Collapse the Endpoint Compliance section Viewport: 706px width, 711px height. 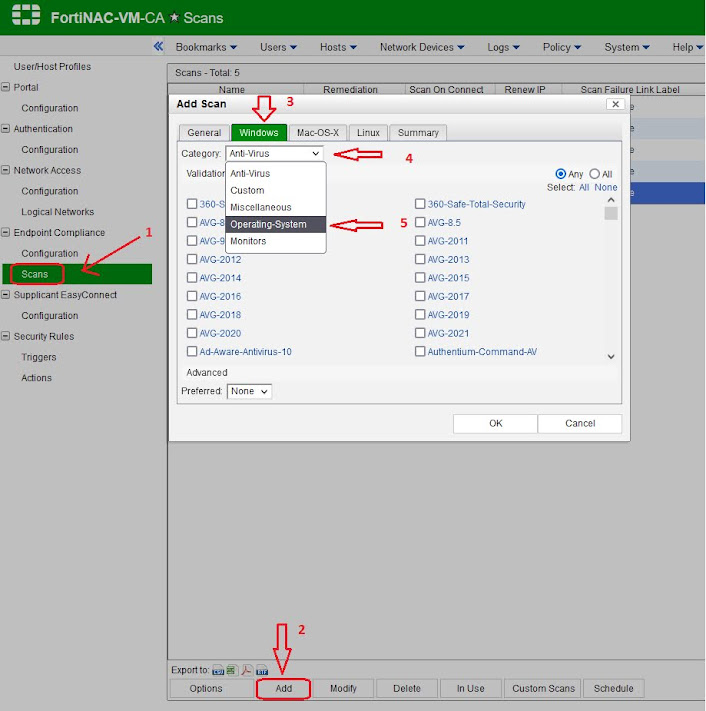(x=5, y=232)
